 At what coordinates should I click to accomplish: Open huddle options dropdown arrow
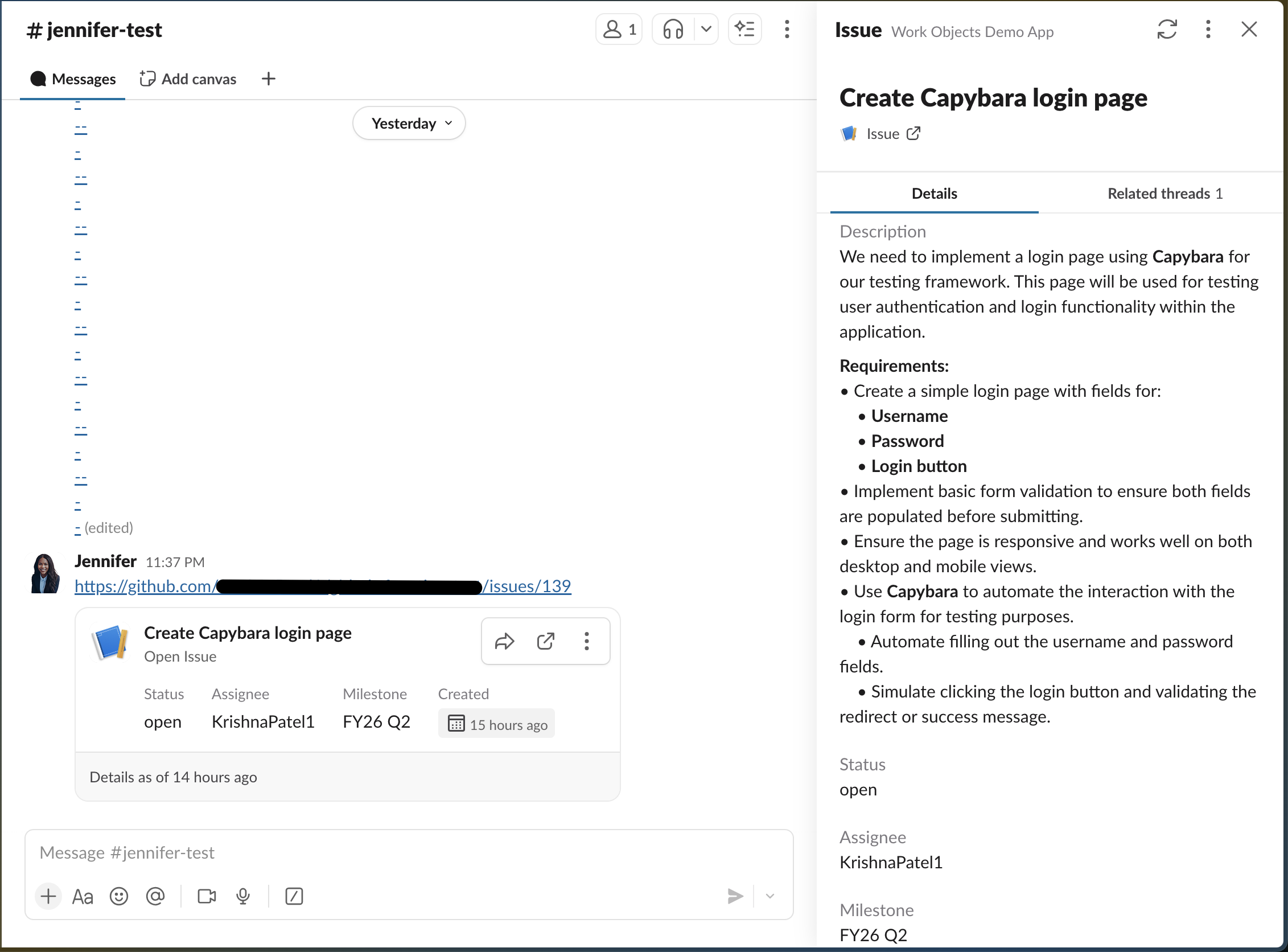pos(706,30)
